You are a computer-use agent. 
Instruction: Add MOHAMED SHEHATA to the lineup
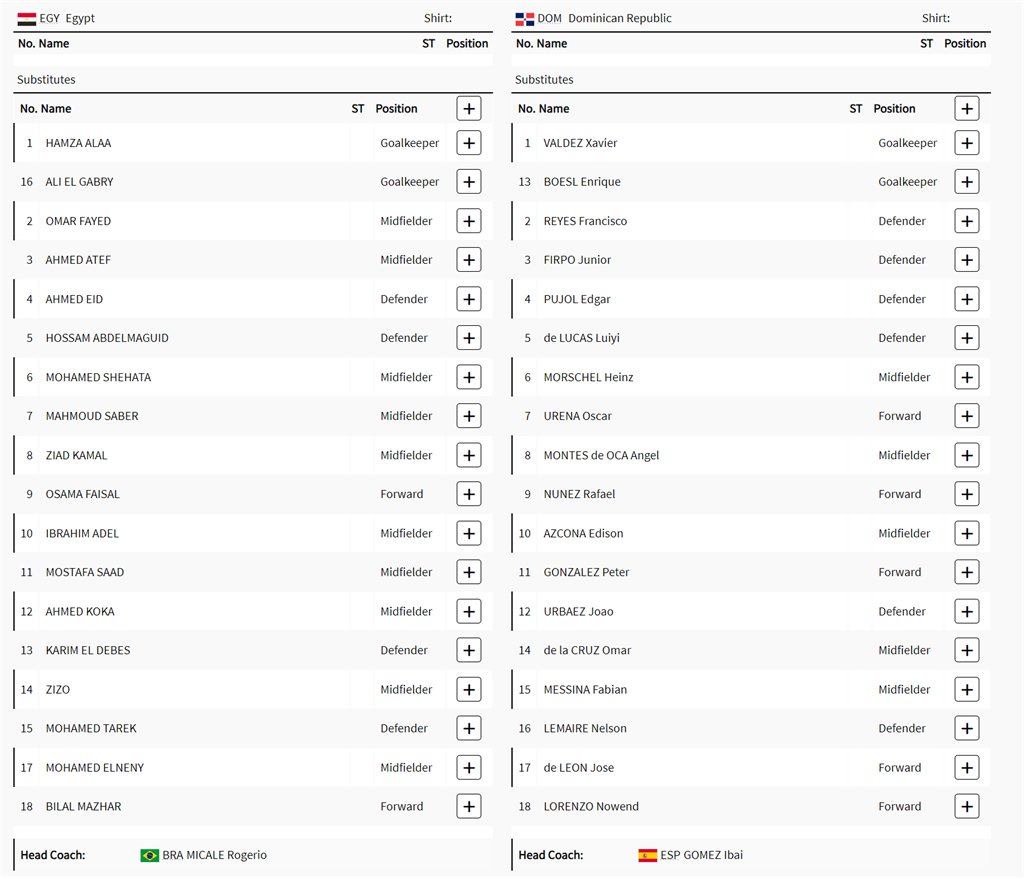click(469, 377)
